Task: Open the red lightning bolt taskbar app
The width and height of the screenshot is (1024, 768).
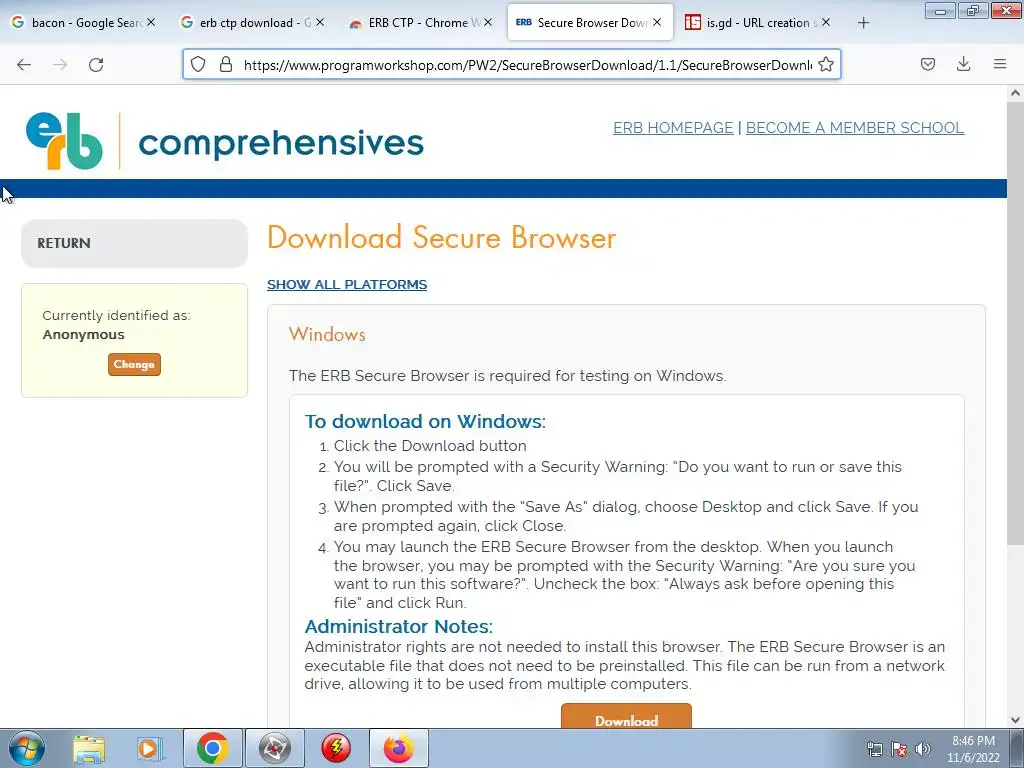Action: pos(336,748)
